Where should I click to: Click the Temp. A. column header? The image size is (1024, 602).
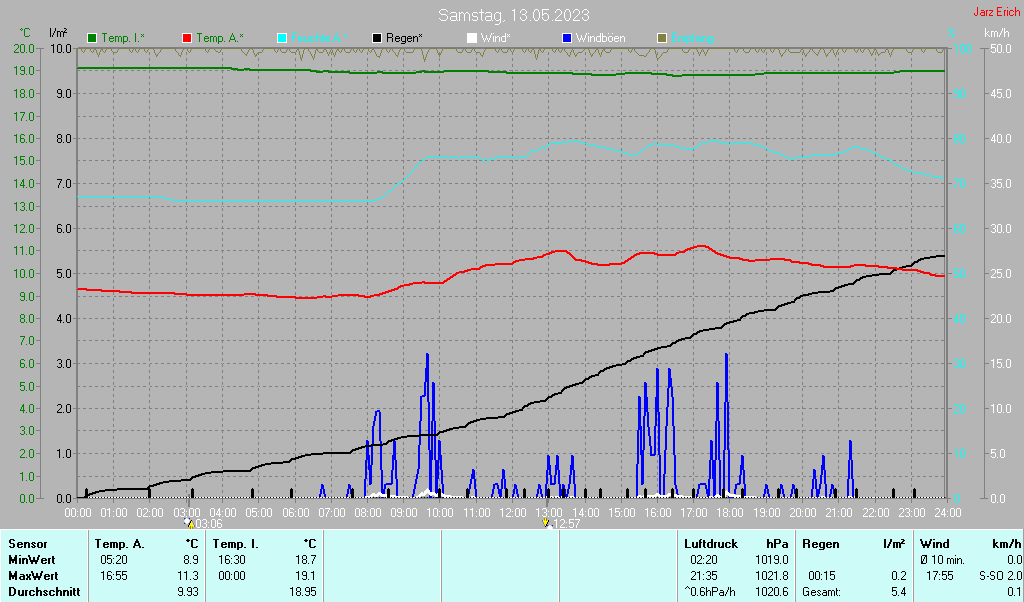[119, 544]
